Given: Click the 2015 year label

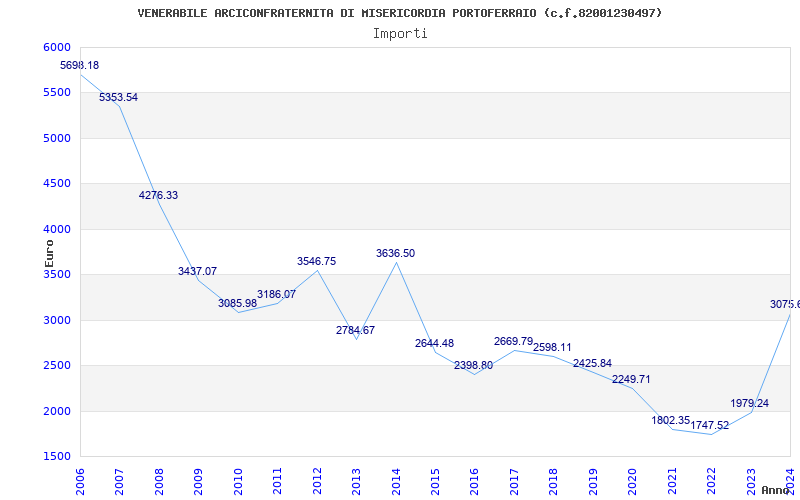Looking at the screenshot, I should coord(435,482).
